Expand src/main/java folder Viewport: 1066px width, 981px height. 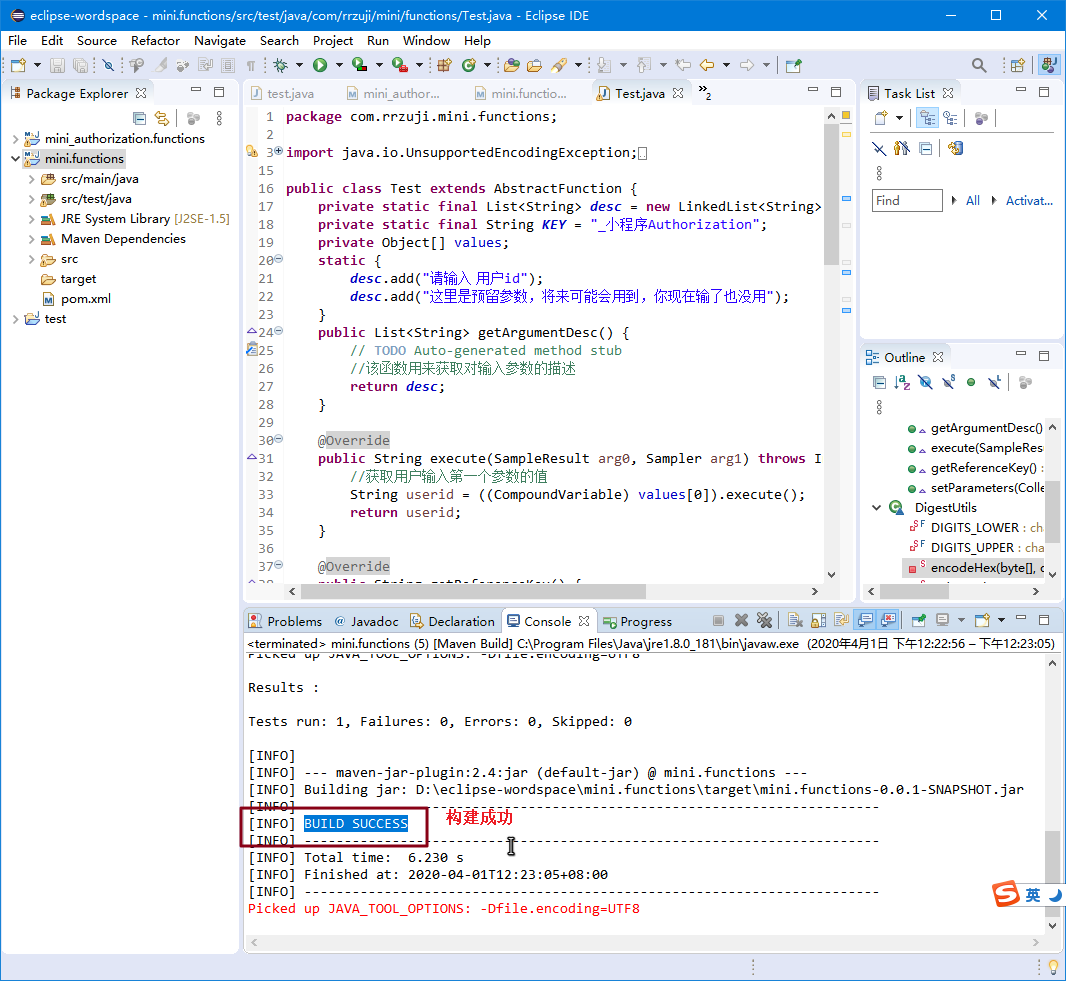coord(31,179)
